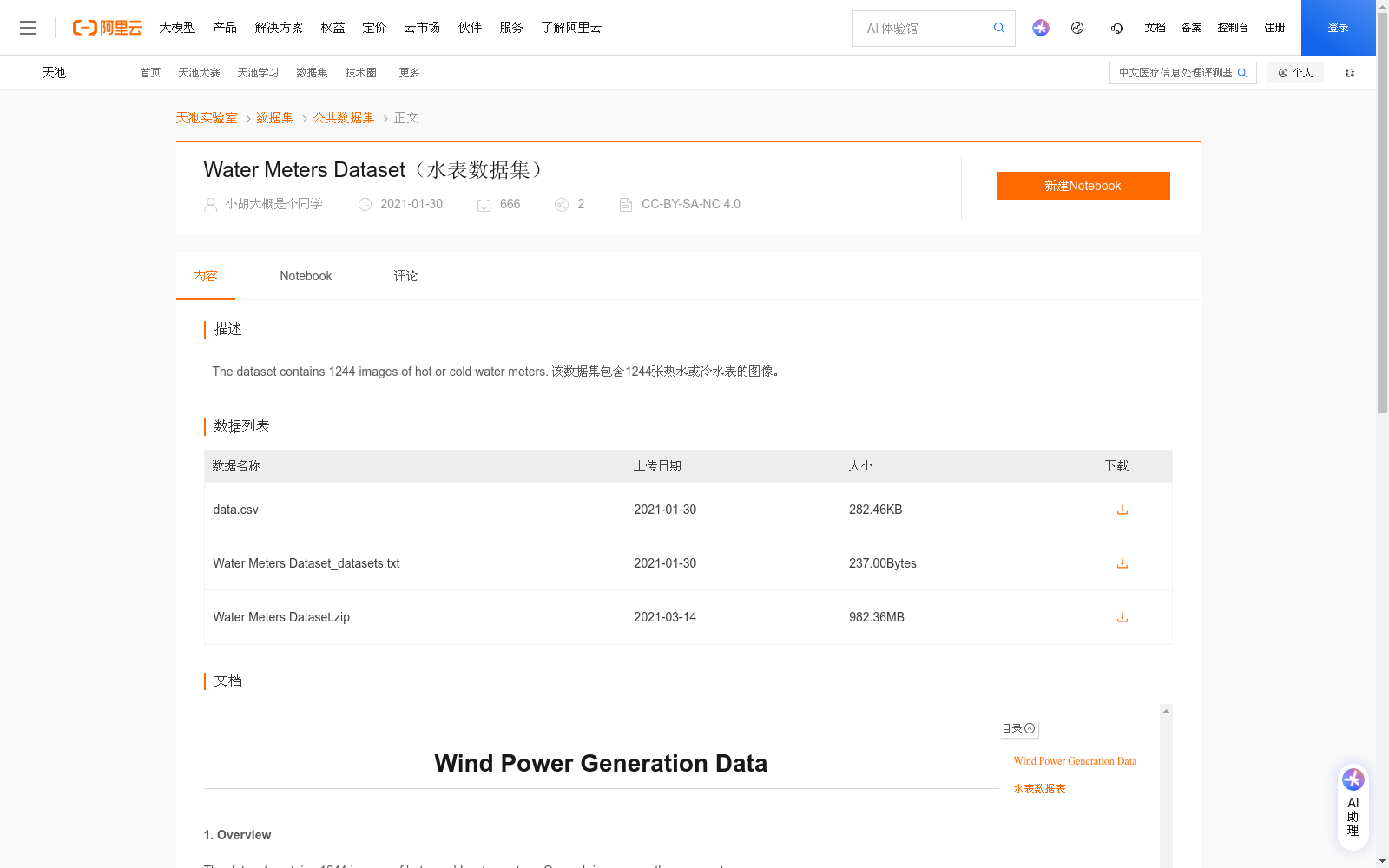Click the Aliyun logo
The width and height of the screenshot is (1389, 868).
click(x=107, y=28)
